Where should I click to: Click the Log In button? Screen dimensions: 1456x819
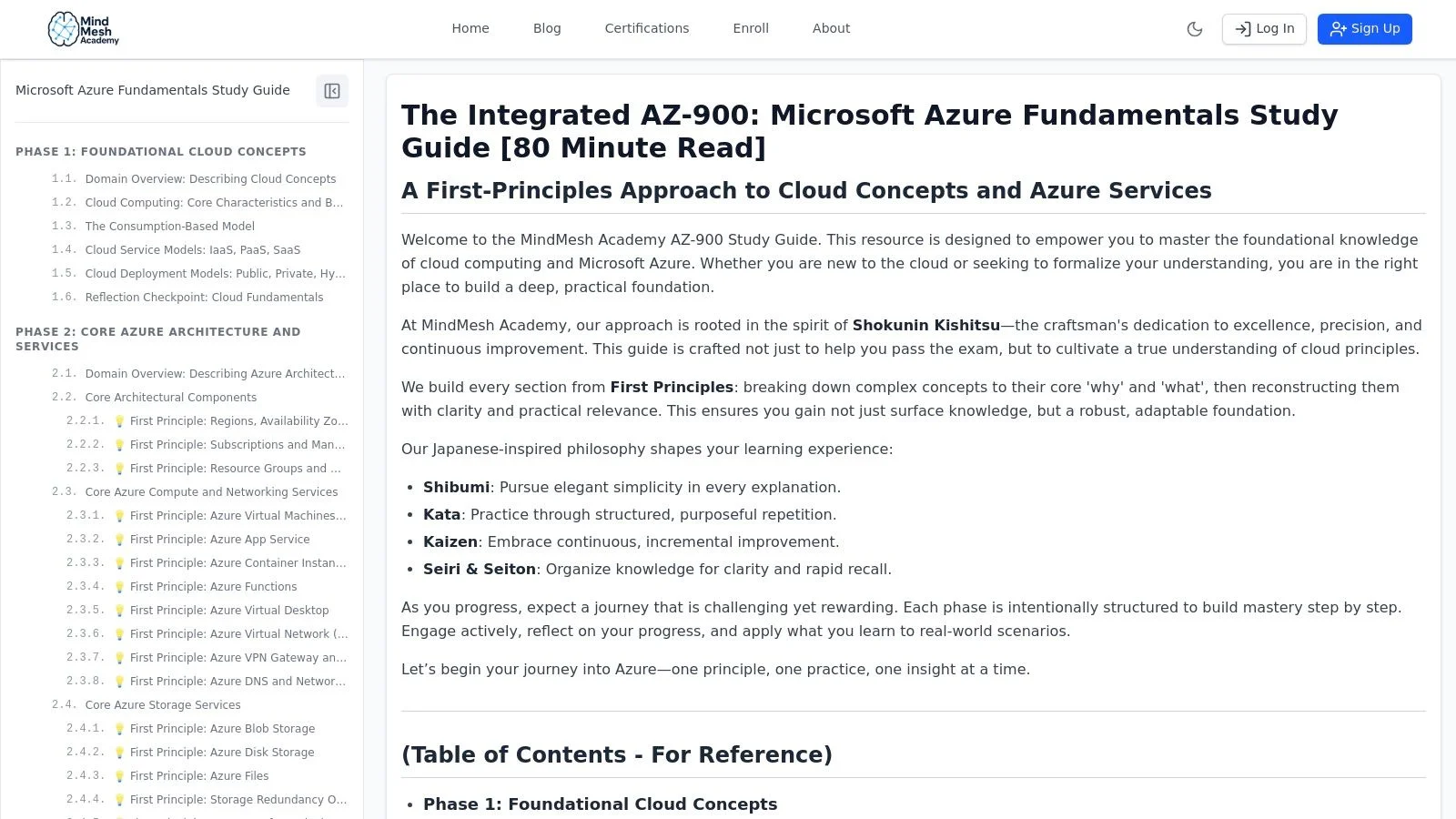1264,29
